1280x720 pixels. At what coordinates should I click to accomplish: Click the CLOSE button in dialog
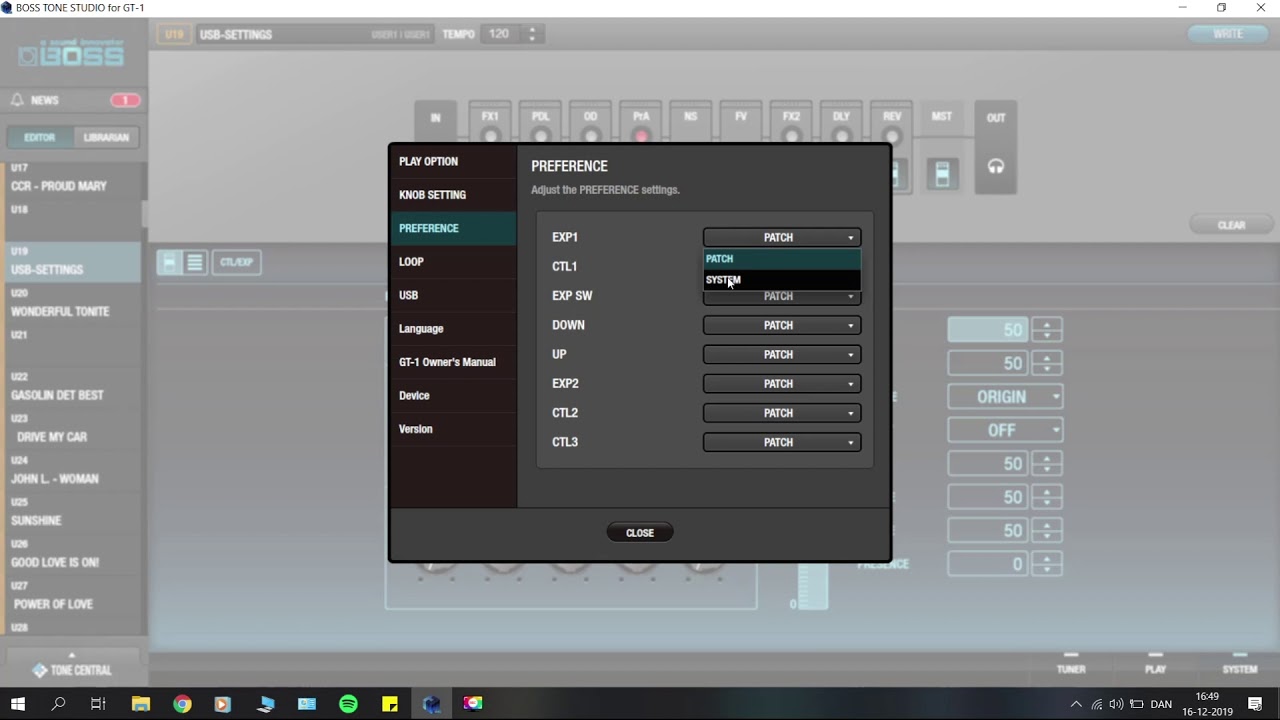click(x=640, y=533)
